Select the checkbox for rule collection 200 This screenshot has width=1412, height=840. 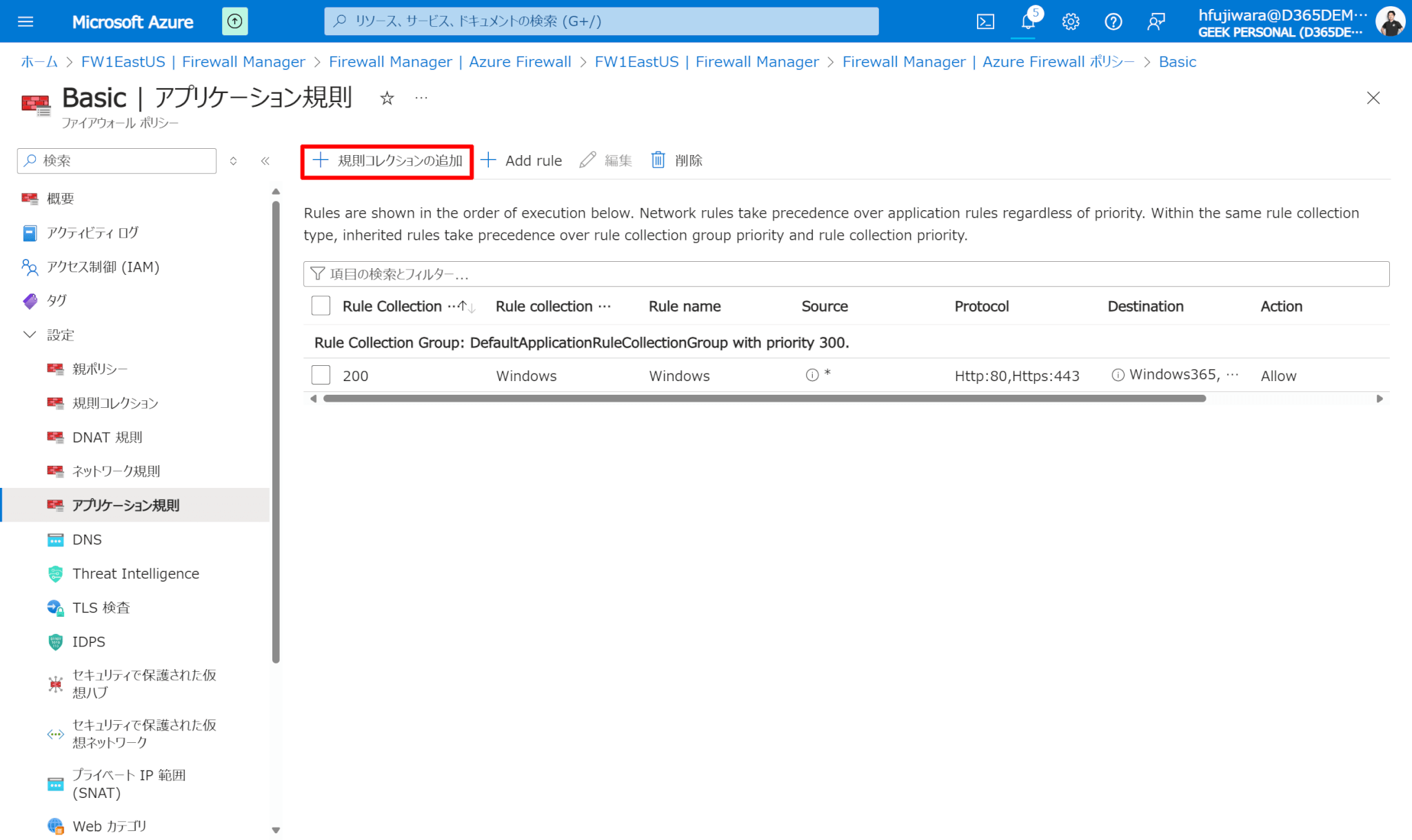[320, 374]
